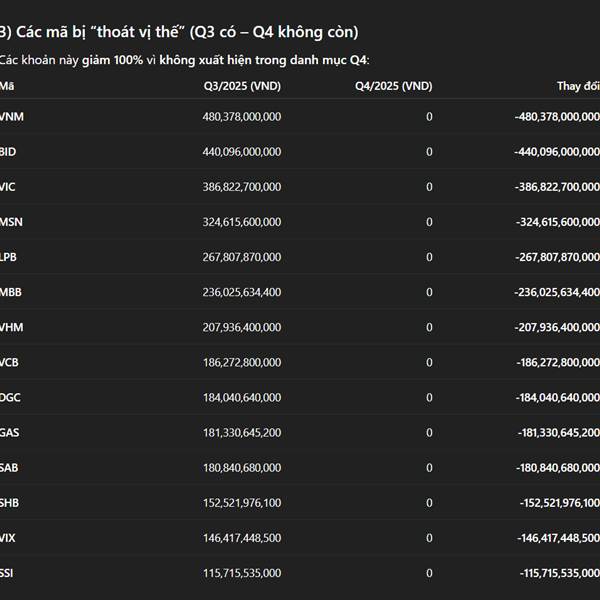Click the Thay đổi column header
Screen dimensions: 600x600
[578, 86]
